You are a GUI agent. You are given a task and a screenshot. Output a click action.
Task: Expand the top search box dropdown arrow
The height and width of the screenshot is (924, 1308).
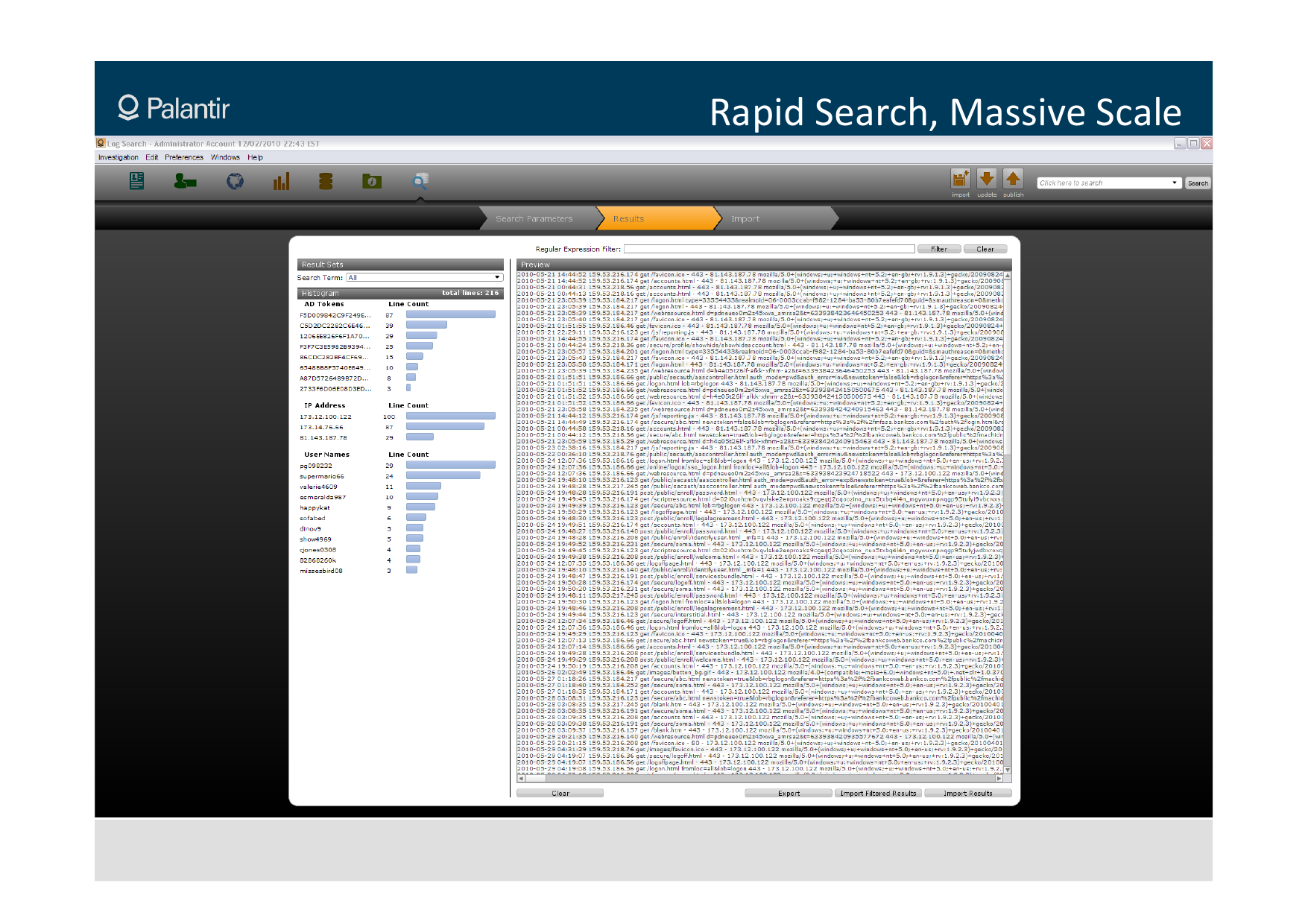point(1175,183)
